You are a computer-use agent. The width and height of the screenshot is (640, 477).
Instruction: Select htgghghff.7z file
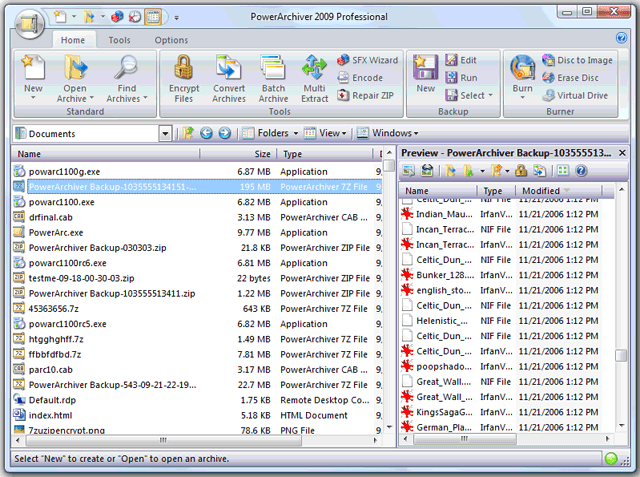pyautogui.click(x=198, y=339)
